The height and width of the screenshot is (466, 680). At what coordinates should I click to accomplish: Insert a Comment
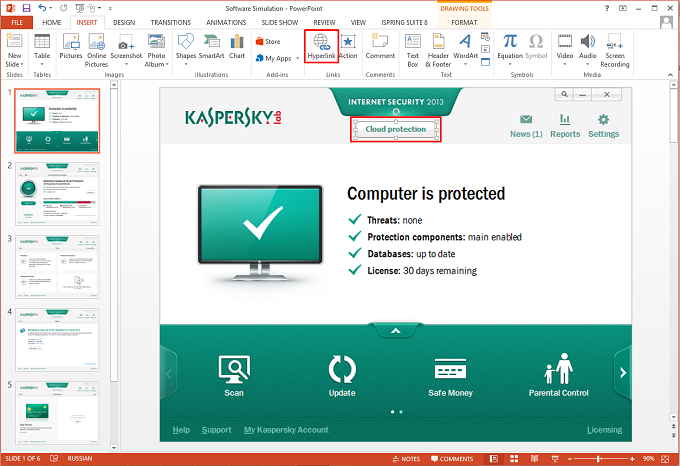click(380, 46)
